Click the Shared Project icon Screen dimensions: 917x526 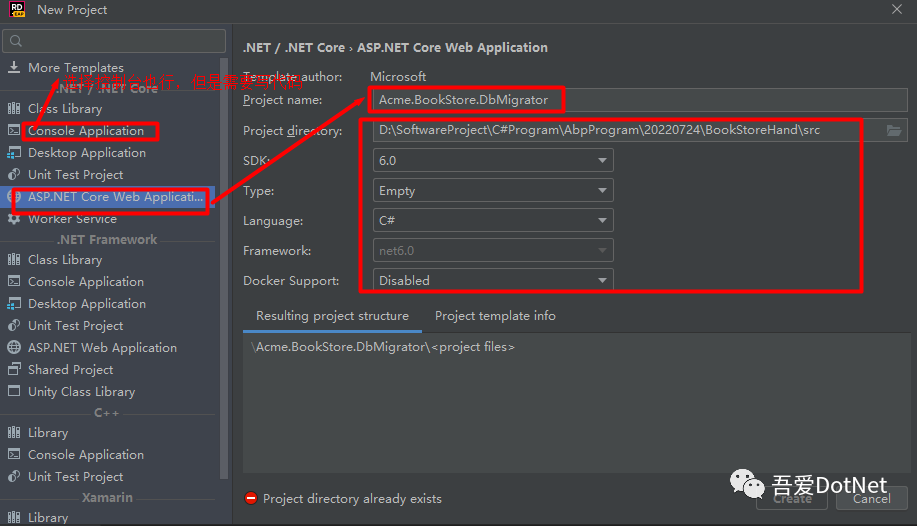[14, 370]
